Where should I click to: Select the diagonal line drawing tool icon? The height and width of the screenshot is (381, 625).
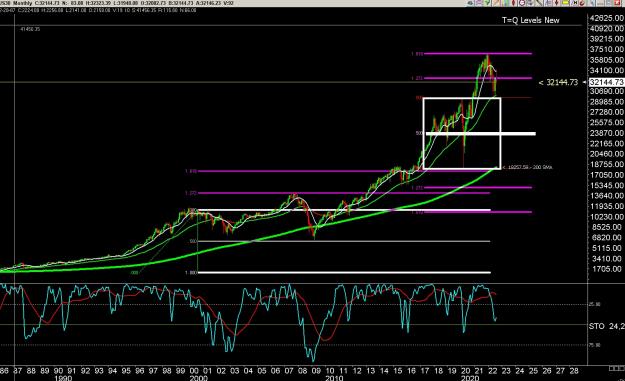tap(539, 3)
